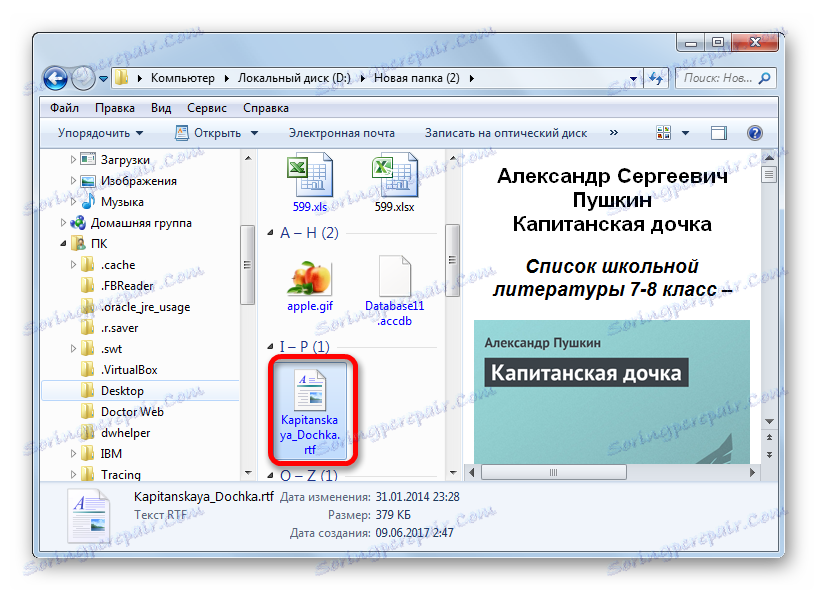Open the Вид menu
The width and height of the screenshot is (818, 591).
click(161, 108)
